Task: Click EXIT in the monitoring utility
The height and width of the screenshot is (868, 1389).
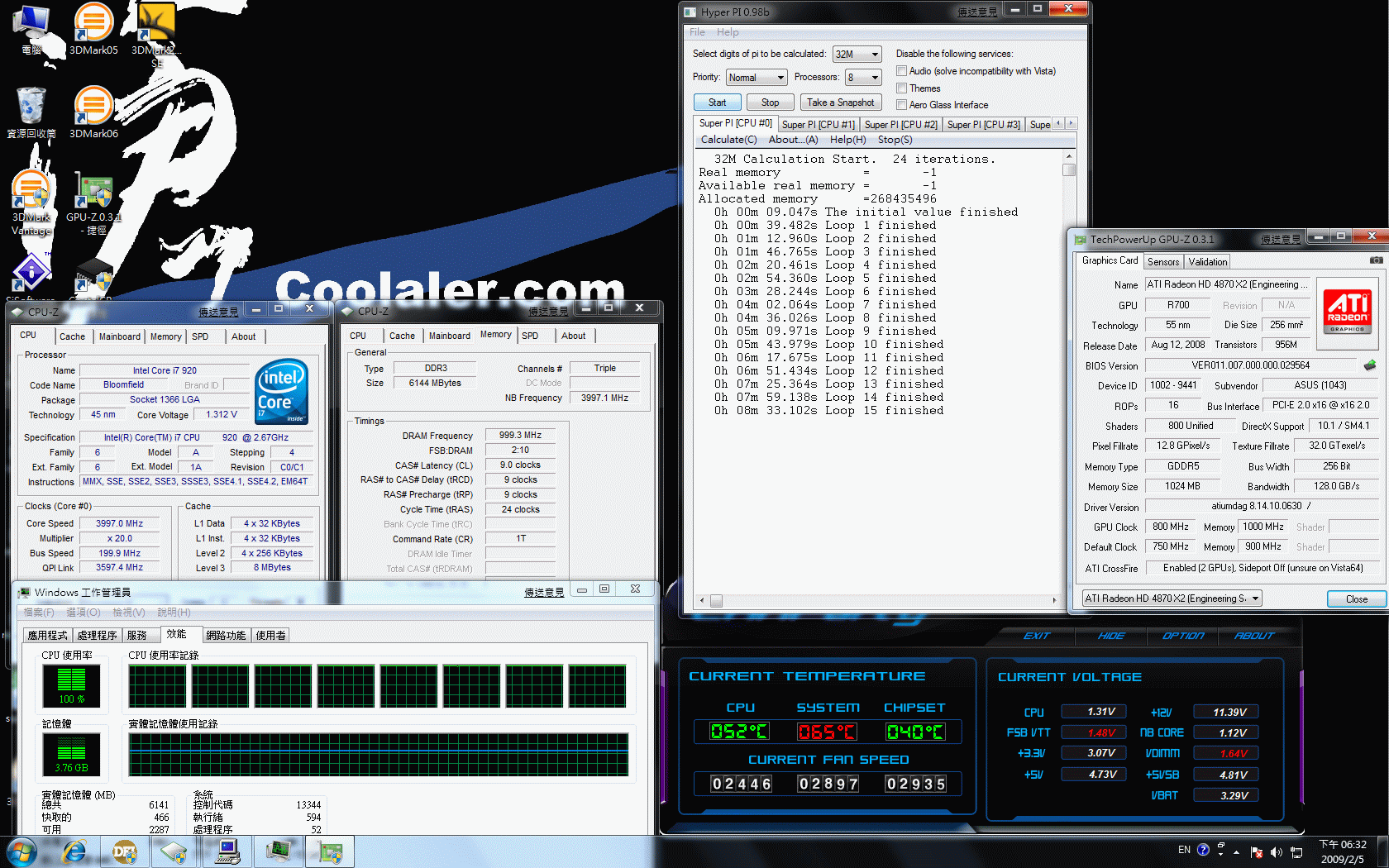Action: tap(1037, 636)
